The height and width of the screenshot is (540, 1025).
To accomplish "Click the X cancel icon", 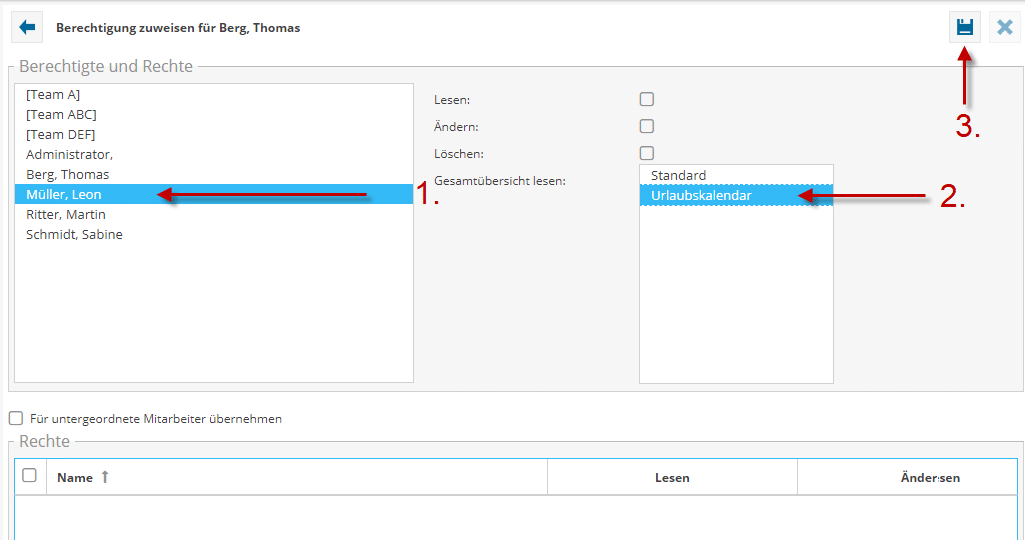I will [1004, 28].
